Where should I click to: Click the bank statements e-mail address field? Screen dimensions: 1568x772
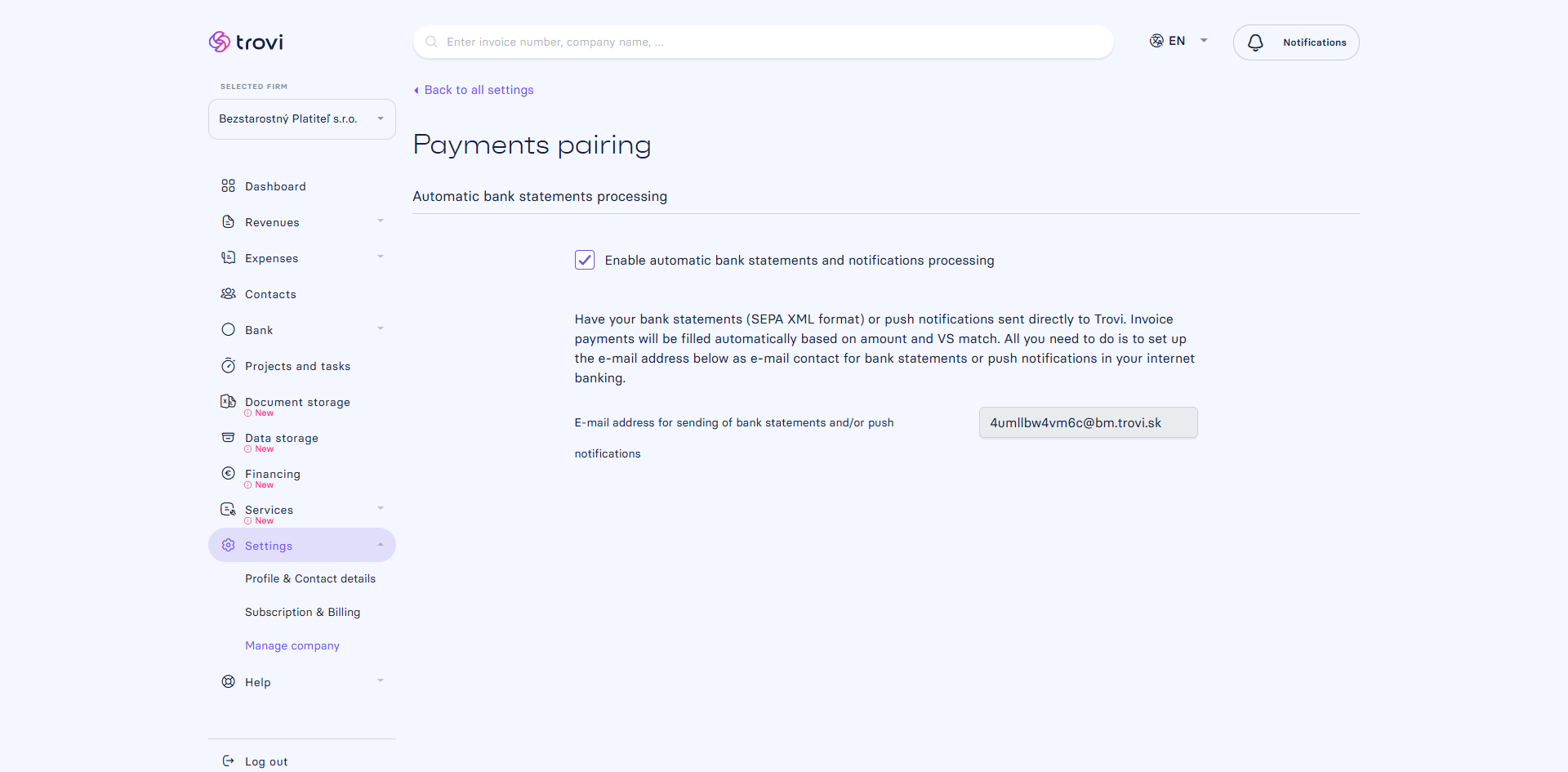click(1088, 422)
